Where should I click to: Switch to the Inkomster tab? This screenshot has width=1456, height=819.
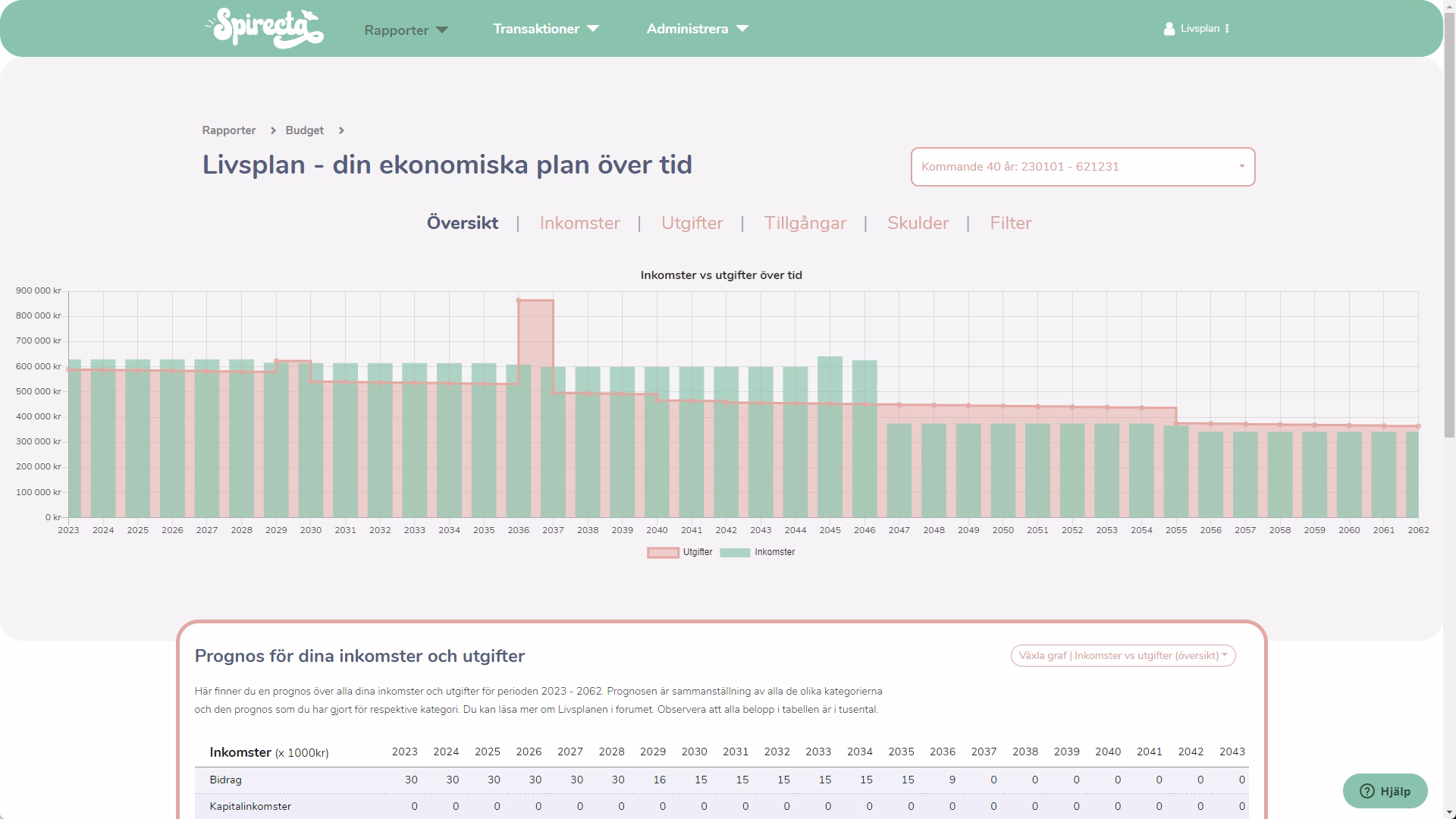(579, 223)
